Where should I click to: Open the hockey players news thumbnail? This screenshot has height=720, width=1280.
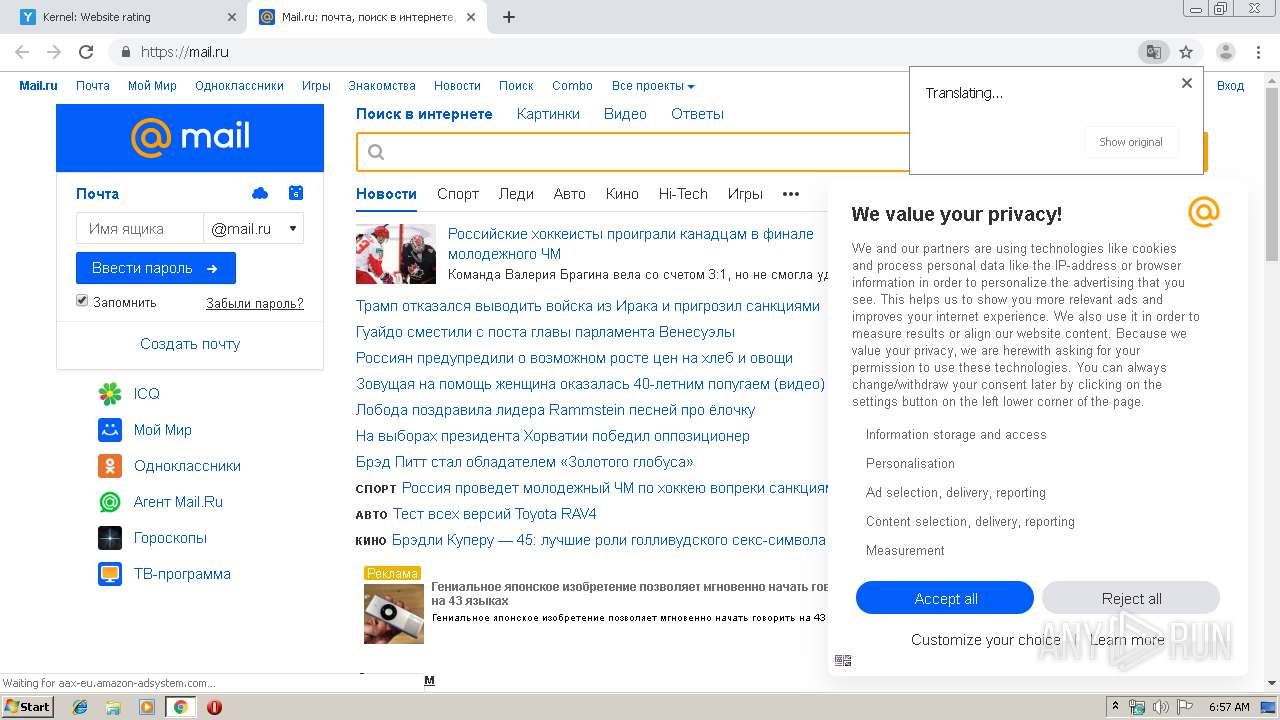click(x=396, y=254)
